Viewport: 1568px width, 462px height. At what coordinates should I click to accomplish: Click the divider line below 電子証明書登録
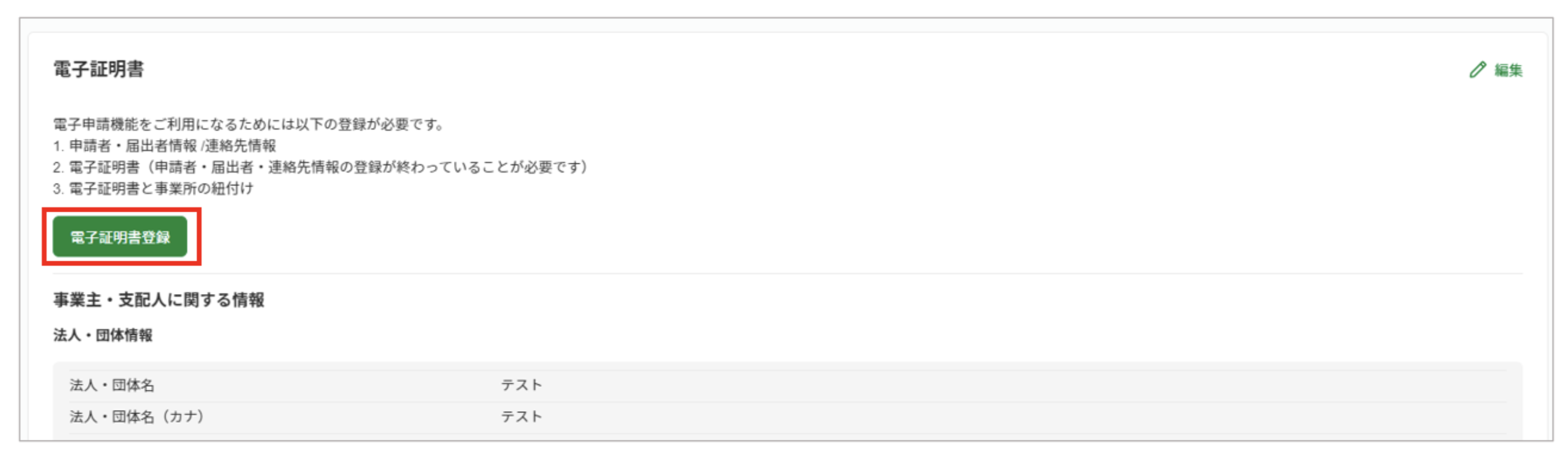852,274
